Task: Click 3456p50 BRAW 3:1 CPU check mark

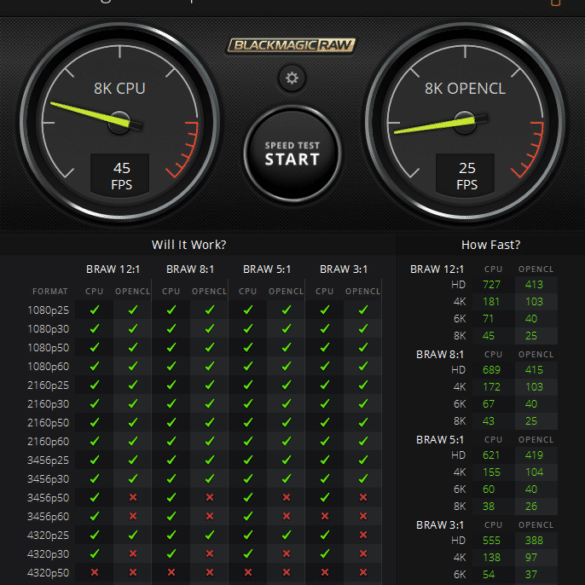Action: [x=325, y=497]
